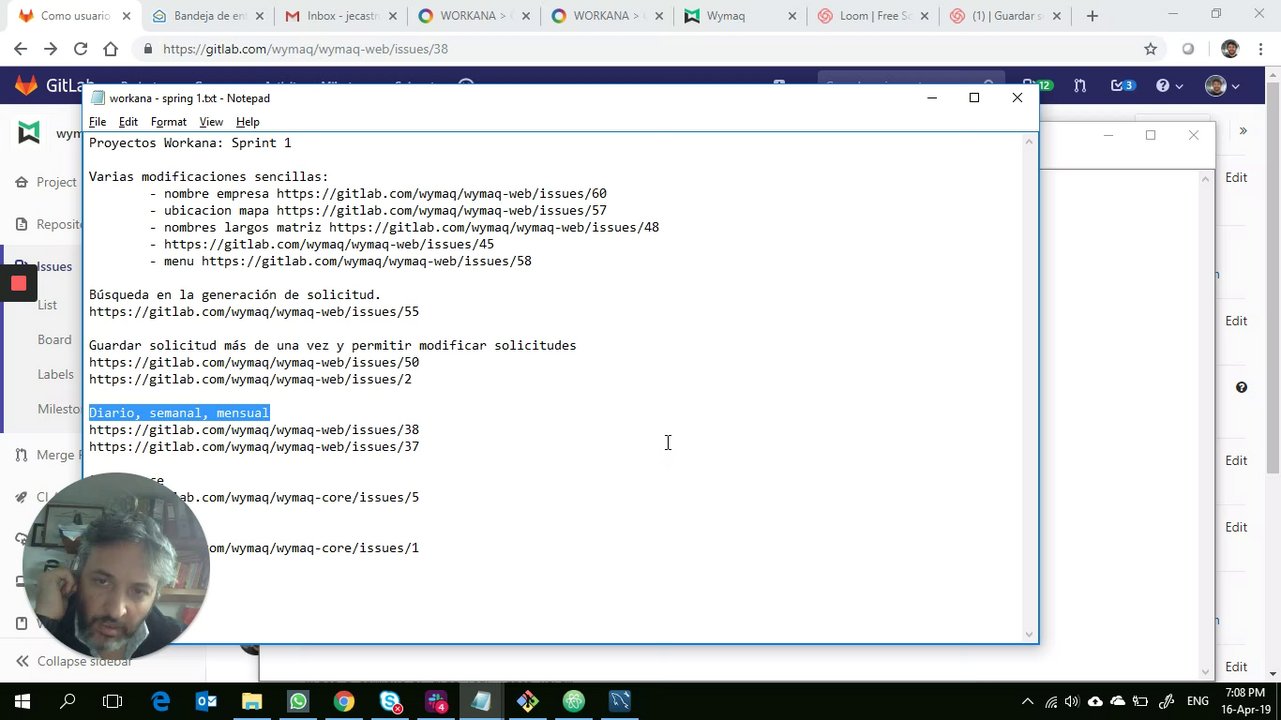Image resolution: width=1281 pixels, height=720 pixels.
Task: Open Labels under Issues in sidebar
Action: coord(55,374)
